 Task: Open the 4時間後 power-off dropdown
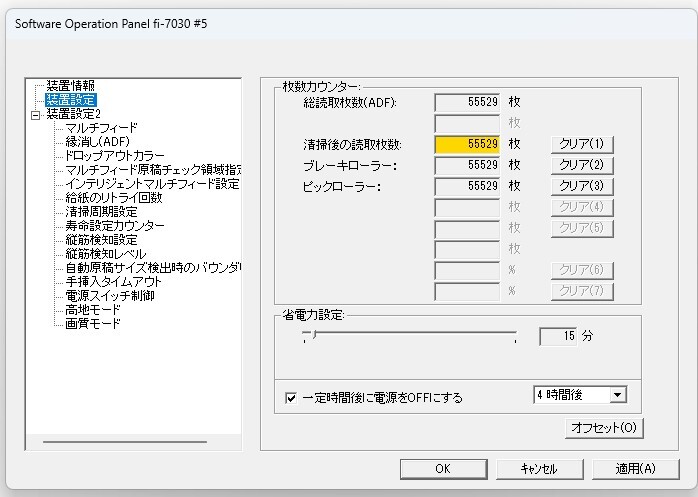point(617,396)
